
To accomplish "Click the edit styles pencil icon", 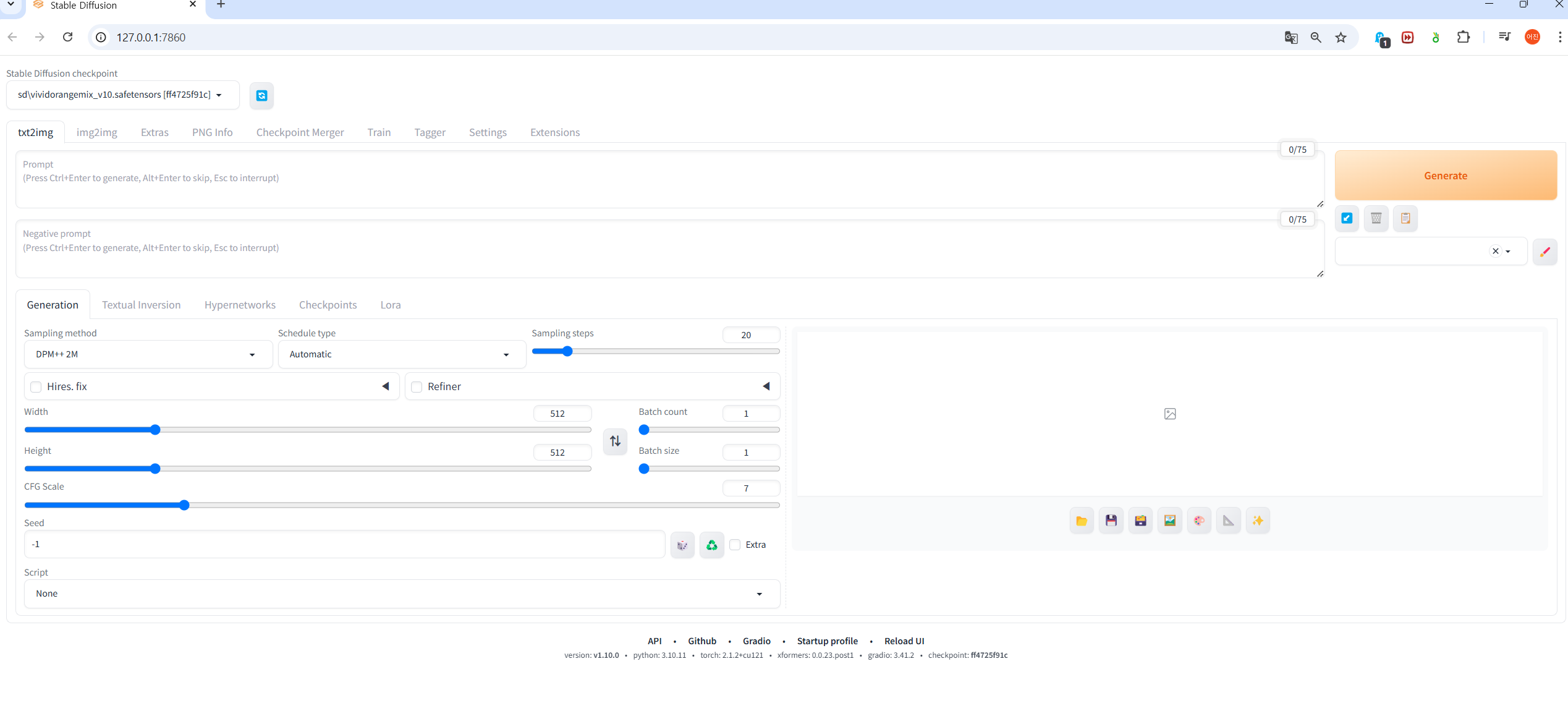I will pos(1545,252).
